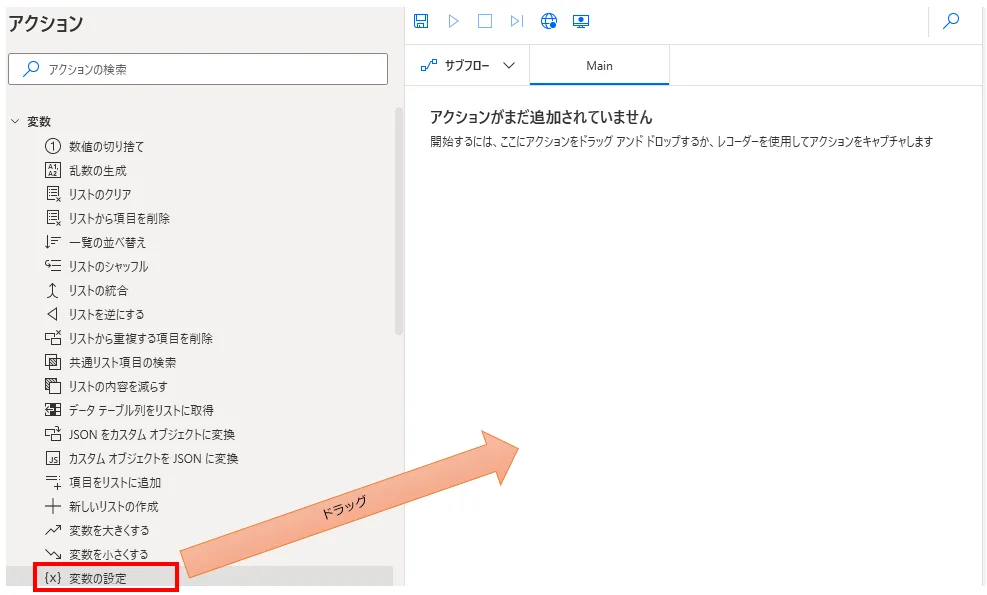Click the Save flow icon
This screenshot has width=987, height=595.
point(421,21)
